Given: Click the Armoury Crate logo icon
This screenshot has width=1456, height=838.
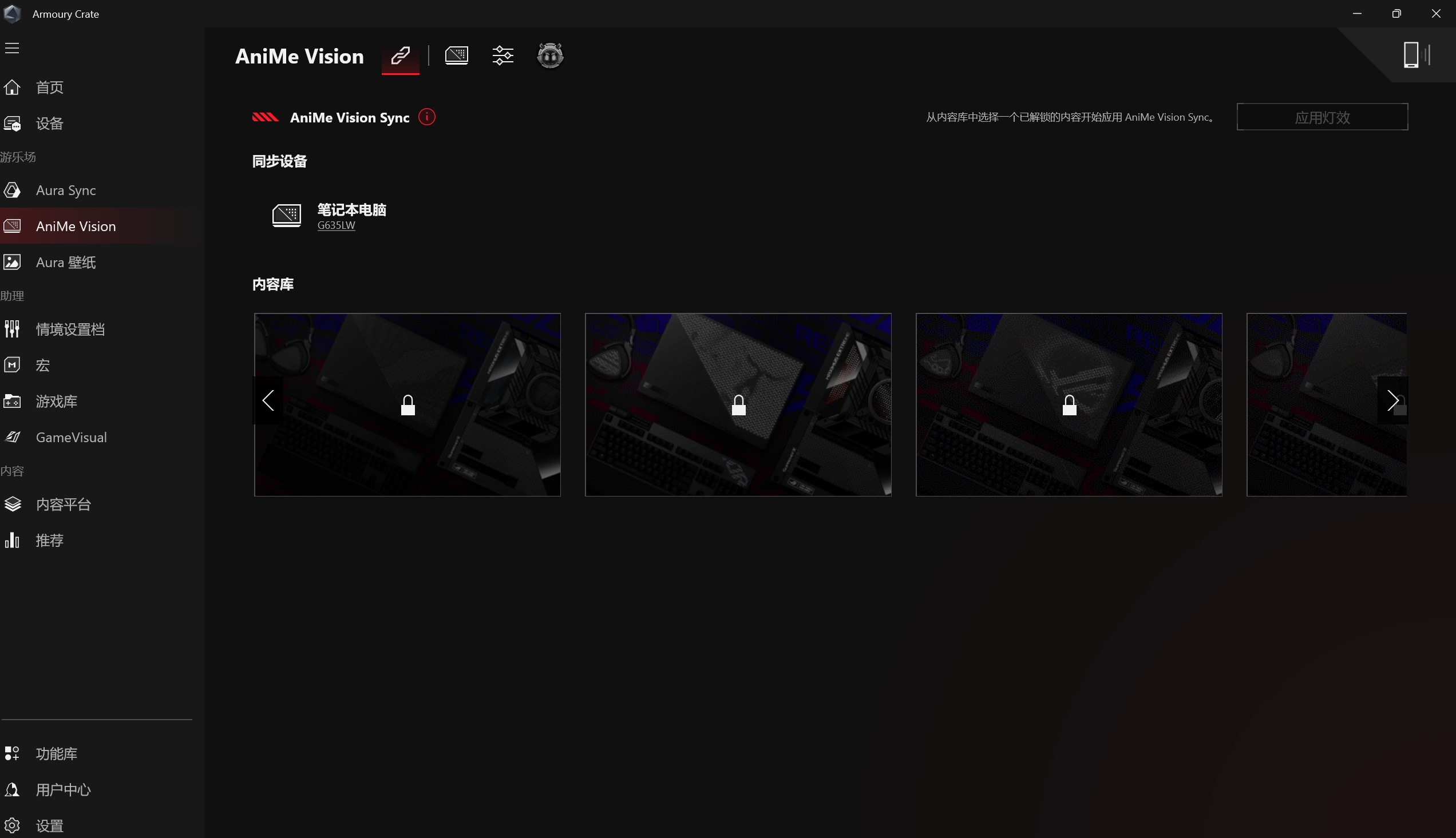Looking at the screenshot, I should (12, 13).
